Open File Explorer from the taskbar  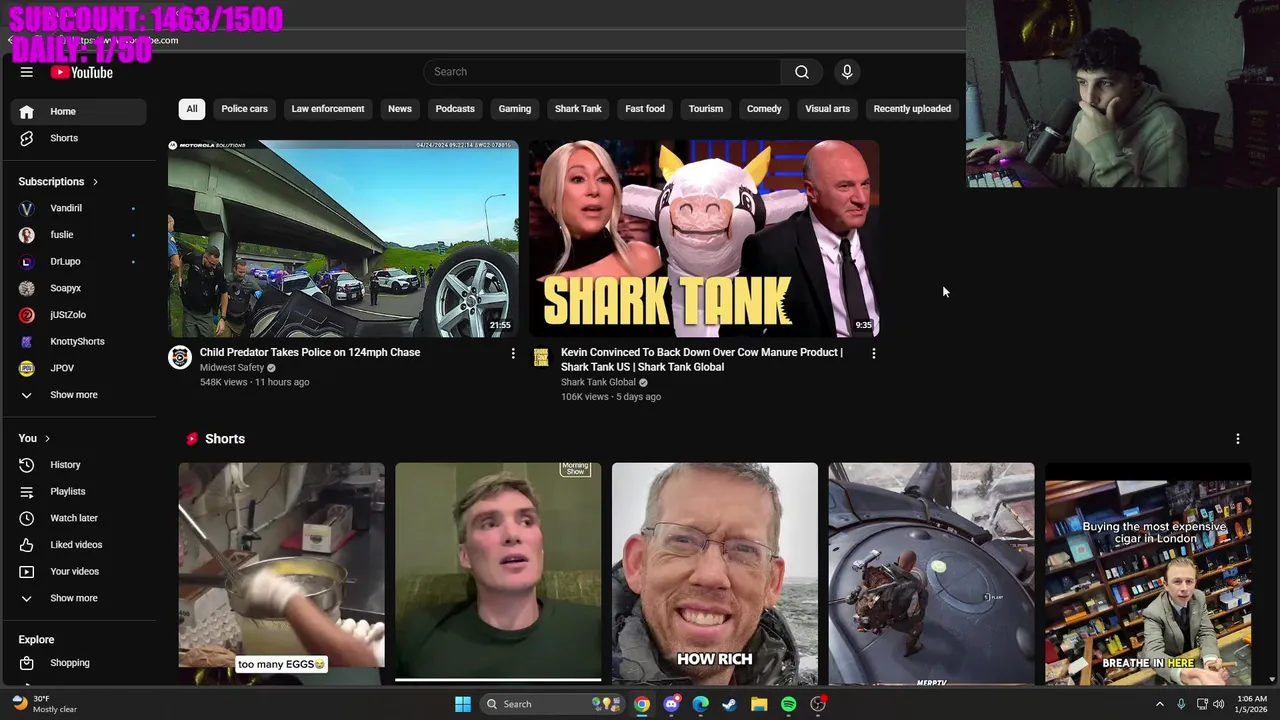coord(759,704)
